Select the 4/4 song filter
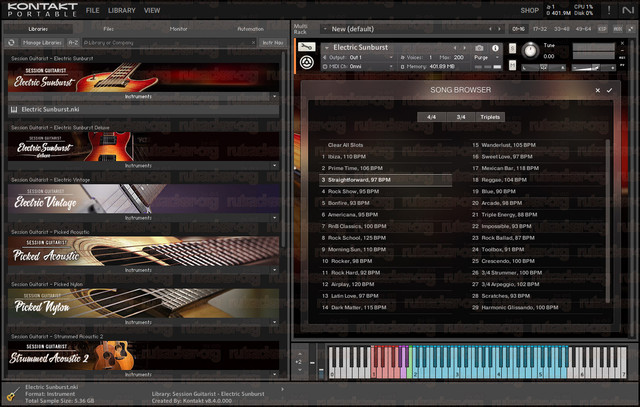Screen dimensions: 640x407 [431, 117]
